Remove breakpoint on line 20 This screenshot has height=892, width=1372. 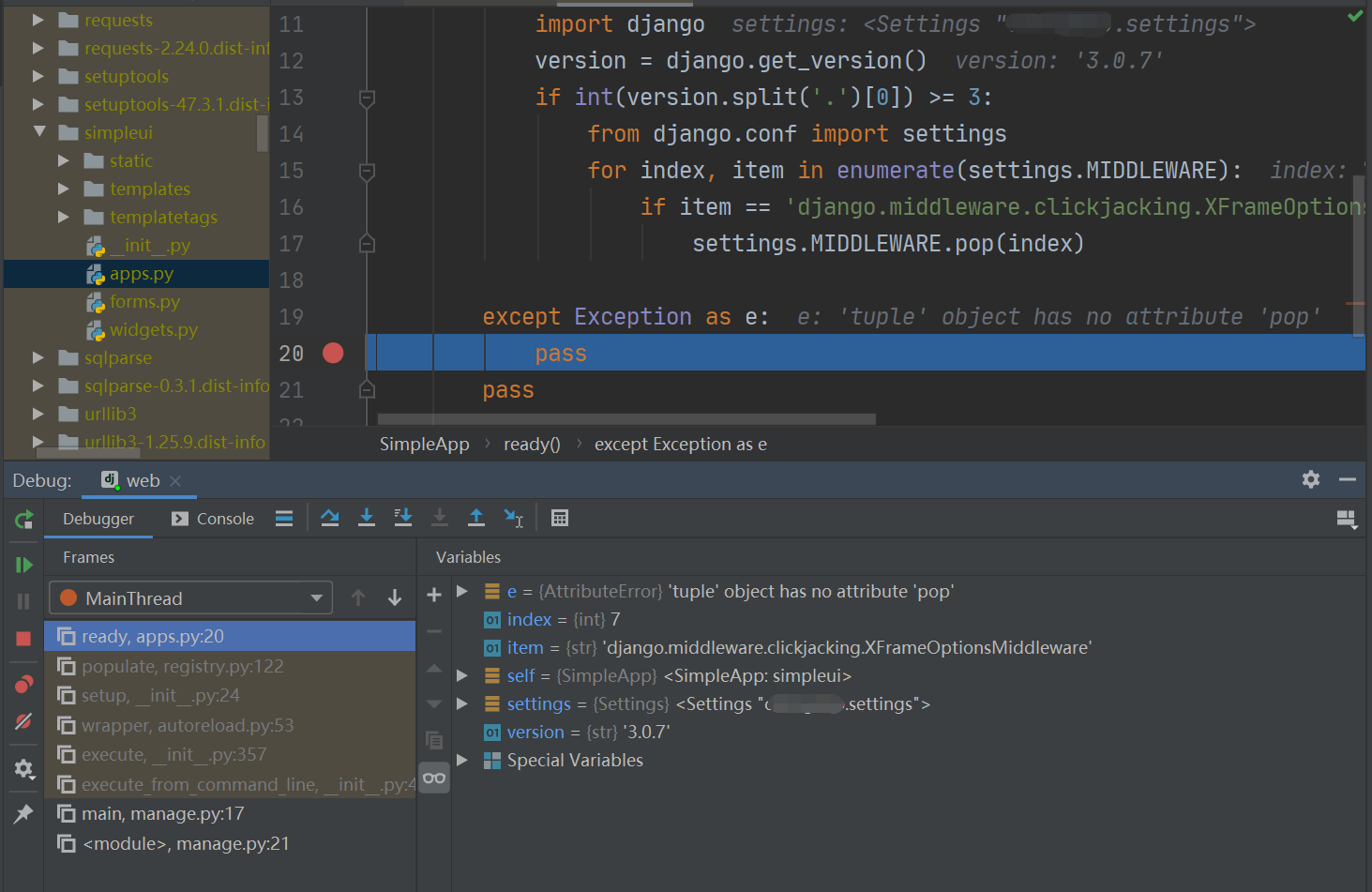tap(333, 353)
